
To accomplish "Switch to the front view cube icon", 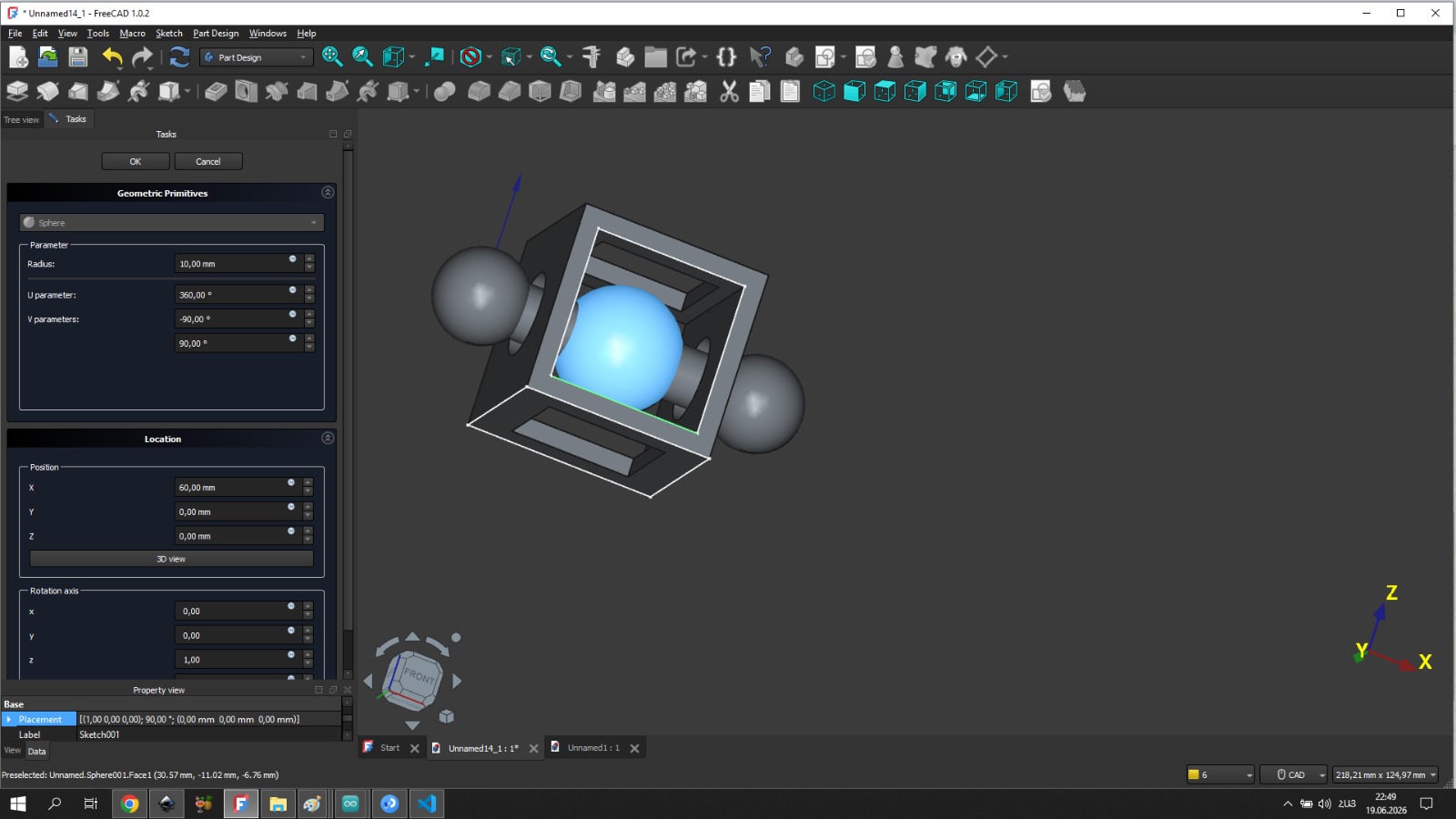I will point(854,91).
